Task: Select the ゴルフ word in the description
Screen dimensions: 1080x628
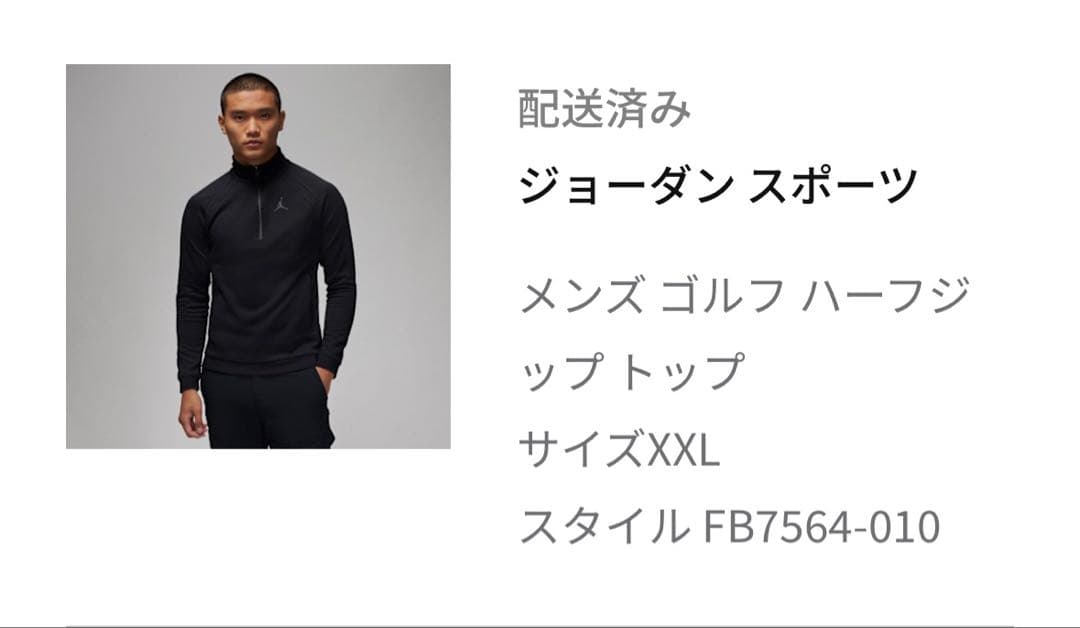Action: [x=723, y=294]
